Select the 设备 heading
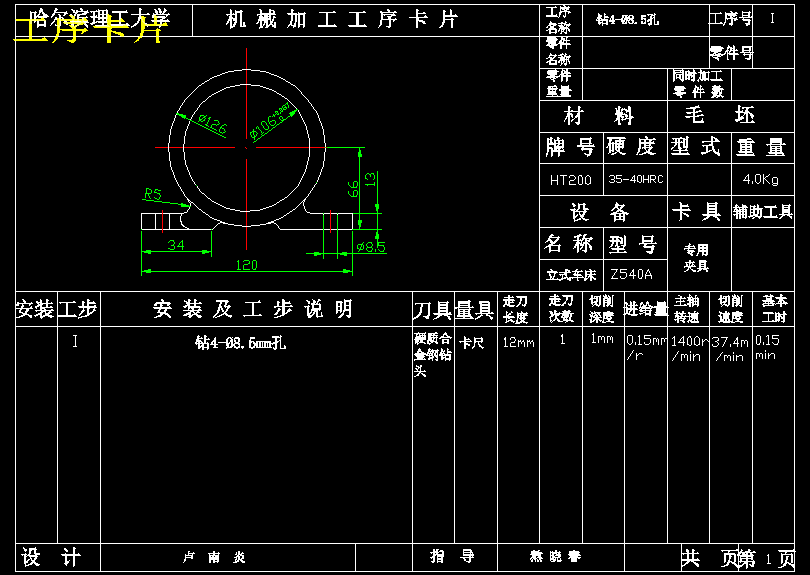810x575 pixels. coord(599,212)
